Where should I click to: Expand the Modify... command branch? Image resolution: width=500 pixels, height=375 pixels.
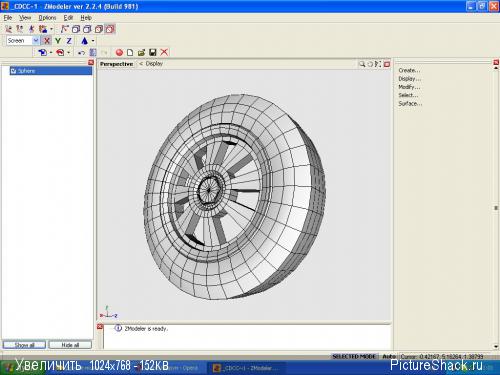pos(409,87)
